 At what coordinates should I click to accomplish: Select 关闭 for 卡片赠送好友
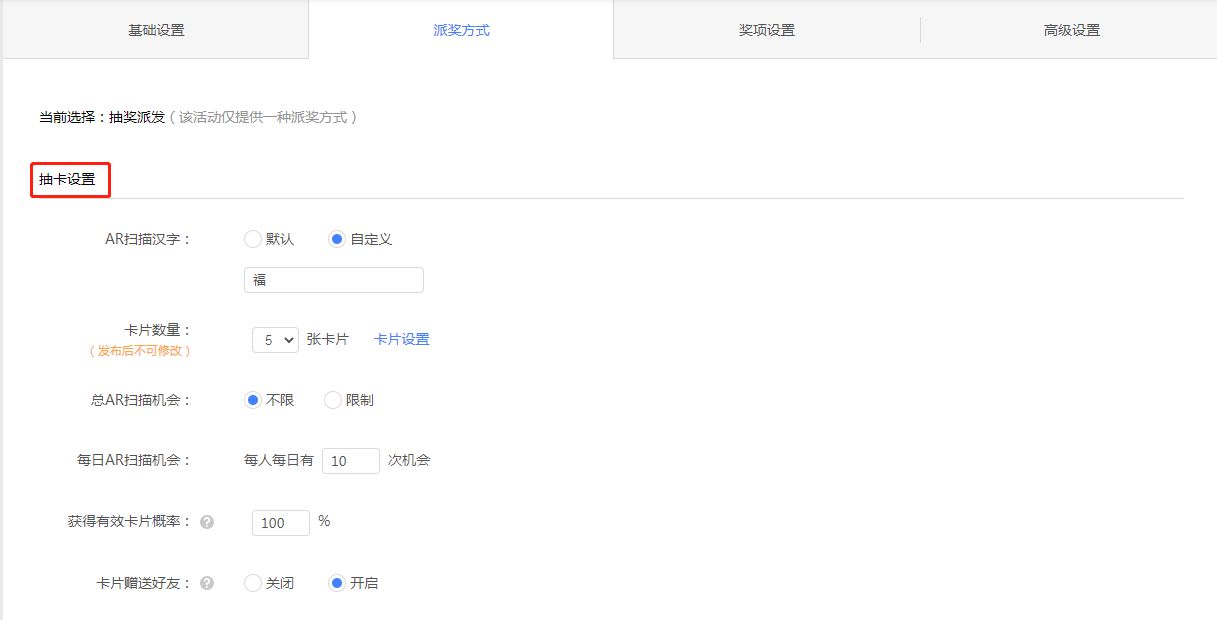click(253, 583)
